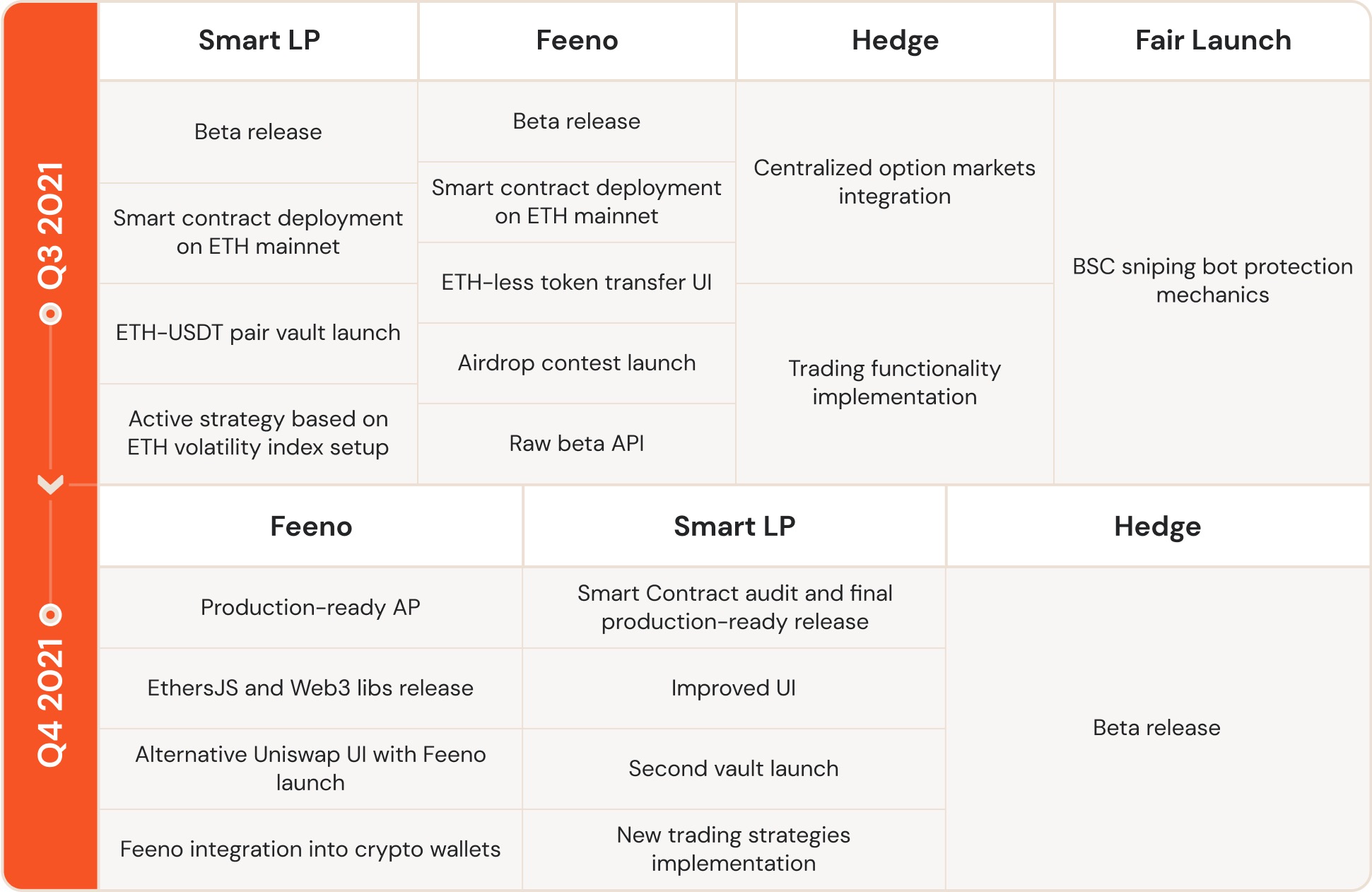Screen dimensions: 1372x892
Task: Click Improved UI cell under Smart LP
Action: click(734, 688)
